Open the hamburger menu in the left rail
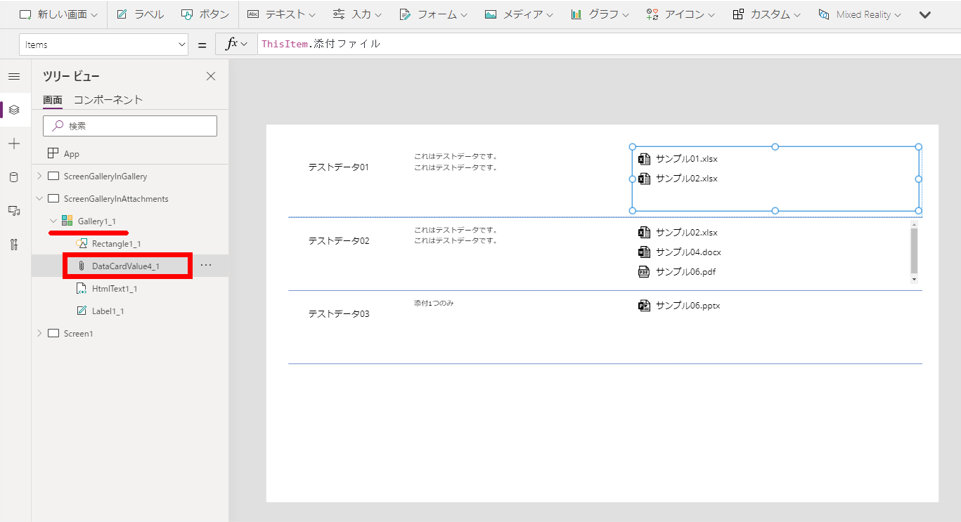This screenshot has width=961, height=522. [x=14, y=77]
